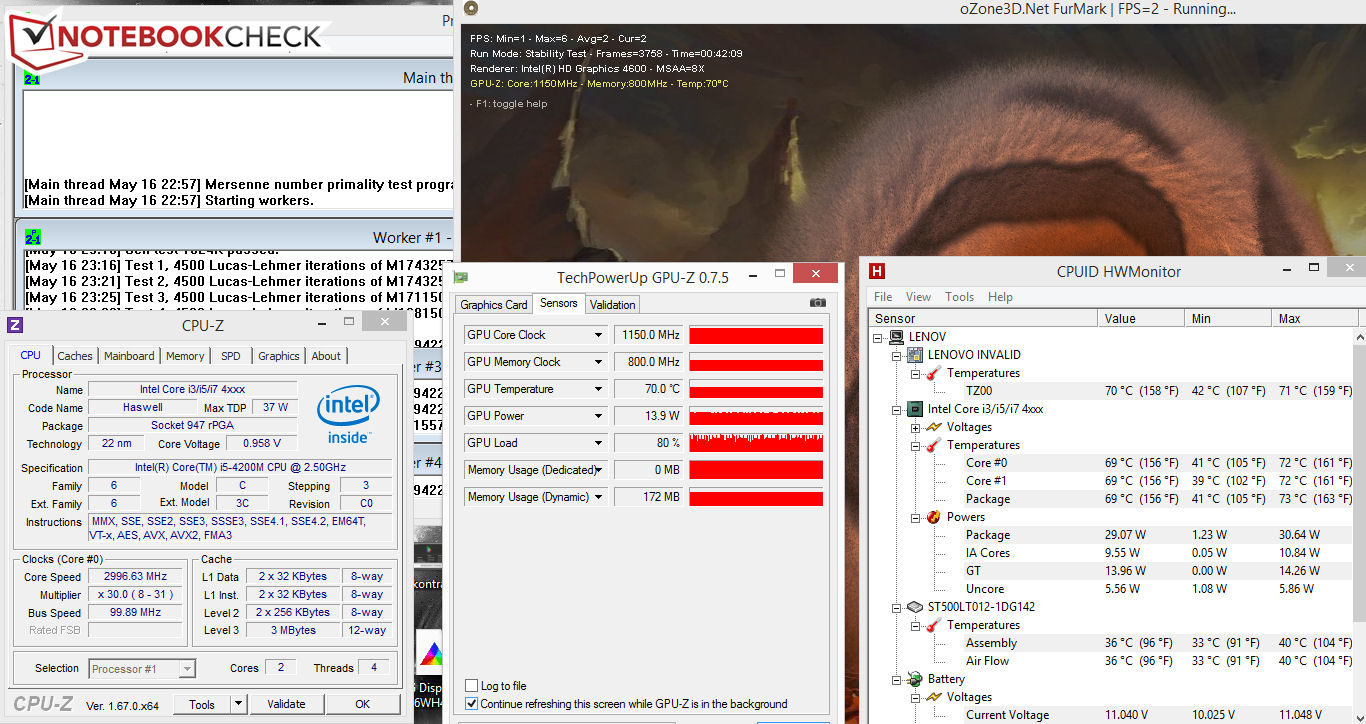Open the Memory Usage (Dynamic) dropdown
Viewport: 1366px width, 724px height.
click(x=599, y=497)
